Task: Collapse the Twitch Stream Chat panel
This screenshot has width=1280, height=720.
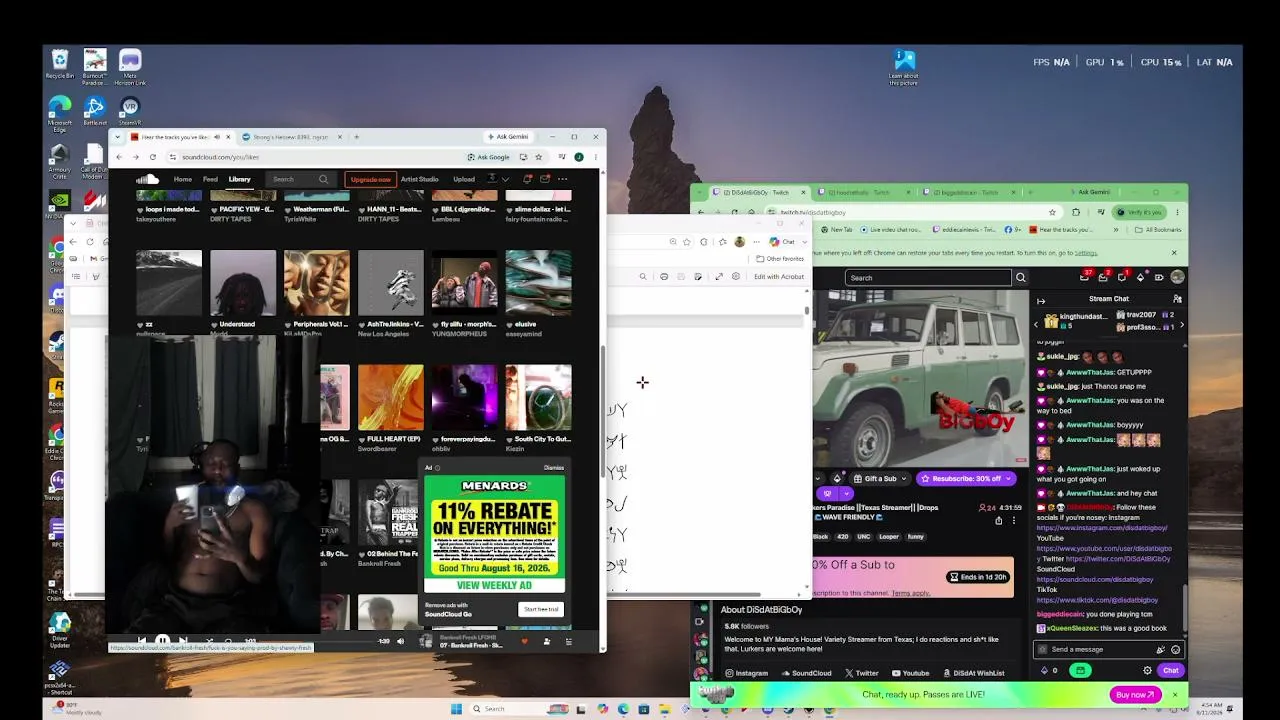Action: (1041, 300)
